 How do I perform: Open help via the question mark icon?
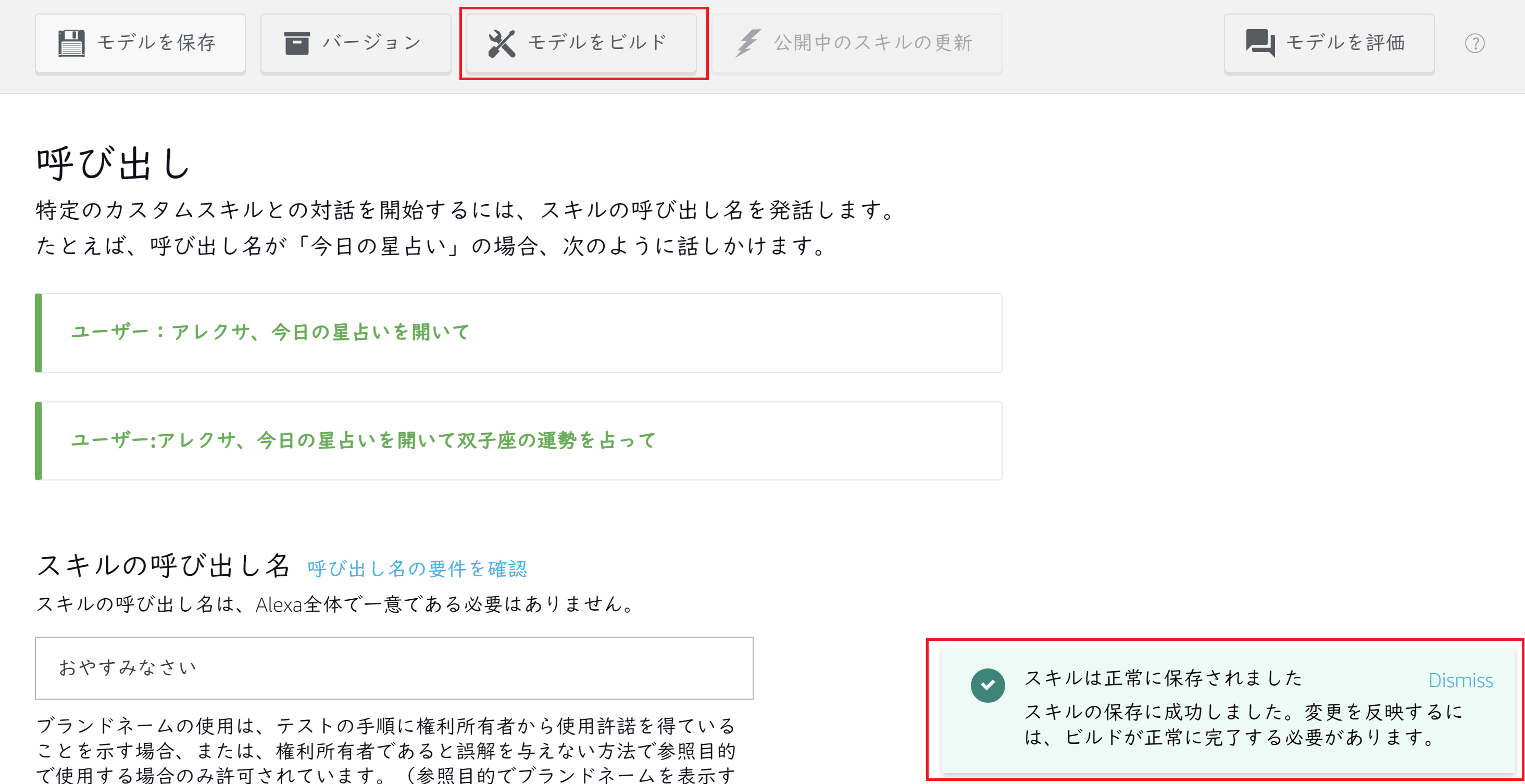(x=1474, y=43)
